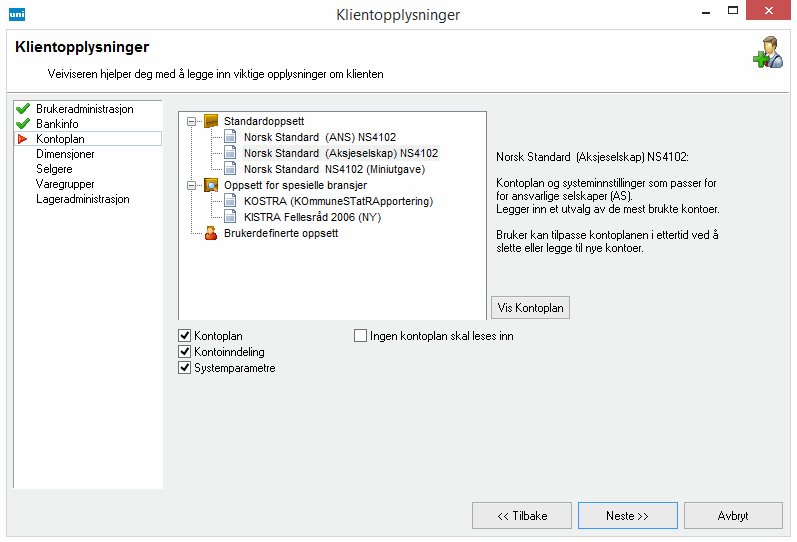Open the Lageradministrasjon step

[x=82, y=199]
